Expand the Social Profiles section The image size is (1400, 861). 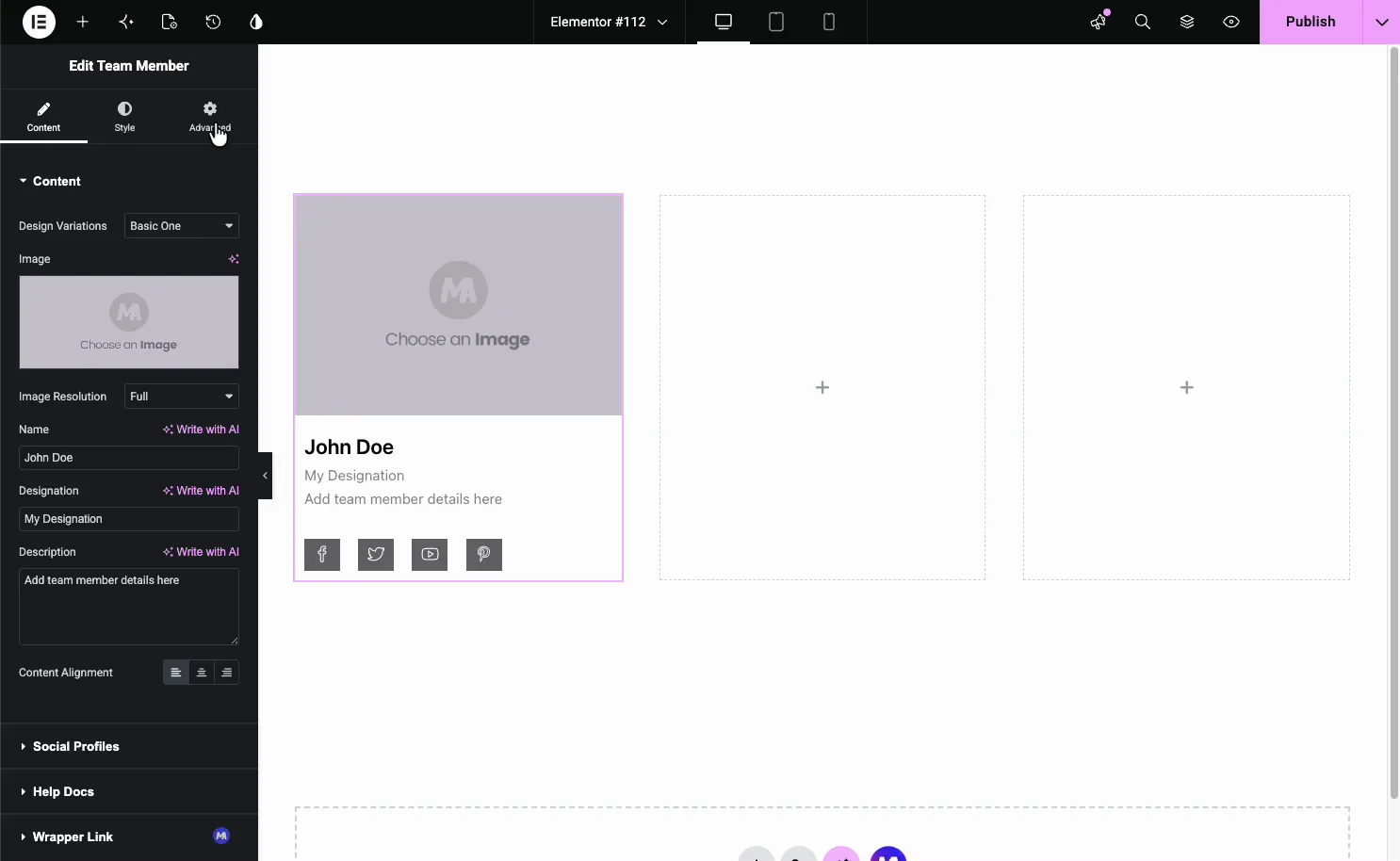(x=129, y=746)
